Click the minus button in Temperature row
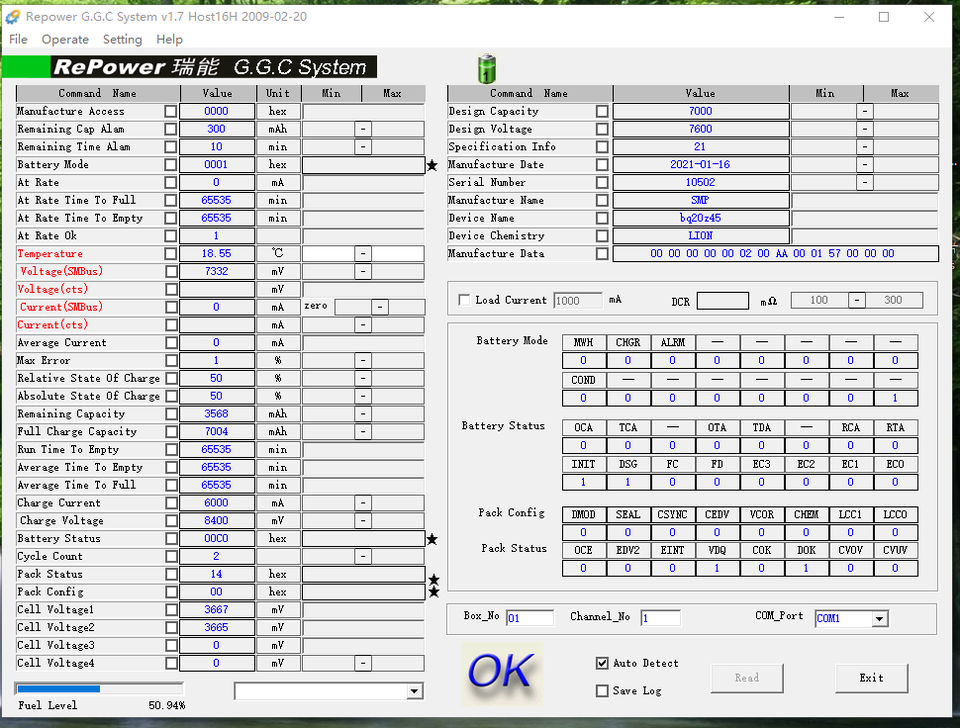Screen dimensions: 960x728 [x=363, y=253]
